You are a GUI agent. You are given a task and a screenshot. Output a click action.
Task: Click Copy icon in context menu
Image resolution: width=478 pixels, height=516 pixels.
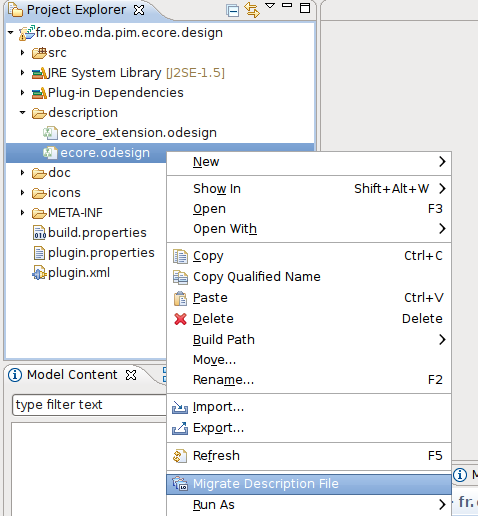(x=180, y=256)
